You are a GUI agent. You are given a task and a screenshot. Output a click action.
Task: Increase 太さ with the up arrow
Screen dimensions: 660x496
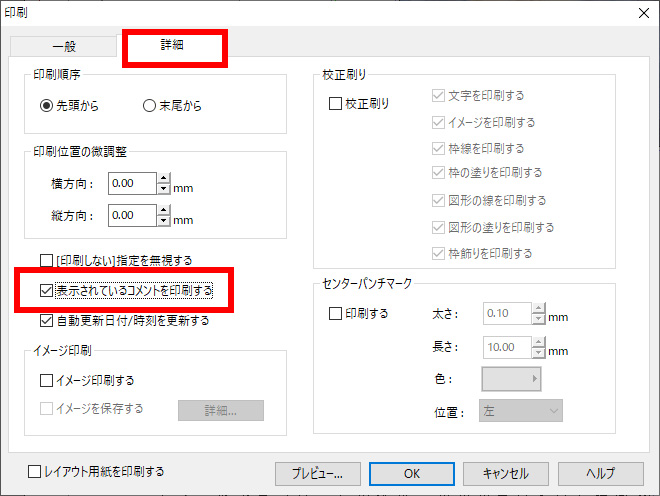pyautogui.click(x=539, y=308)
